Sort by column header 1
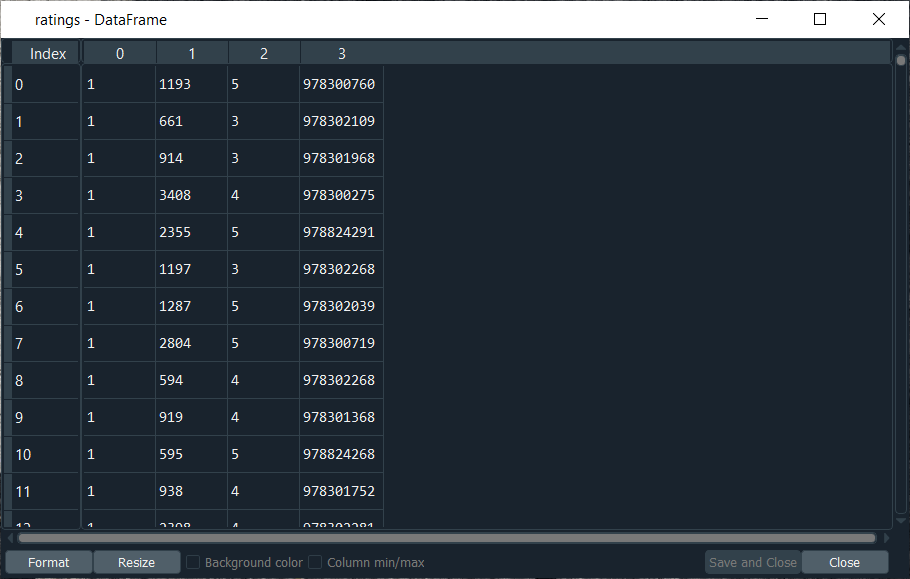 pyautogui.click(x=192, y=54)
